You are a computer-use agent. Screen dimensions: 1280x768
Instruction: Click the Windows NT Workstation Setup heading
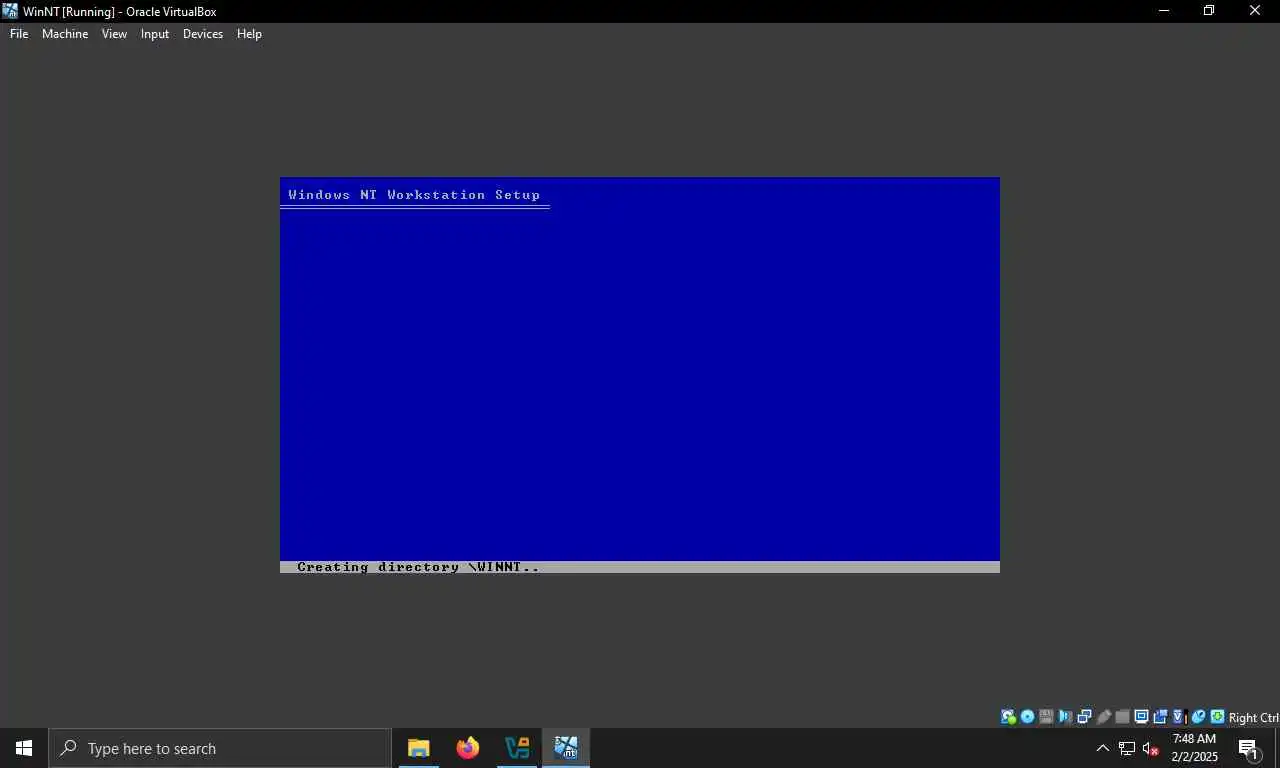coord(414,195)
